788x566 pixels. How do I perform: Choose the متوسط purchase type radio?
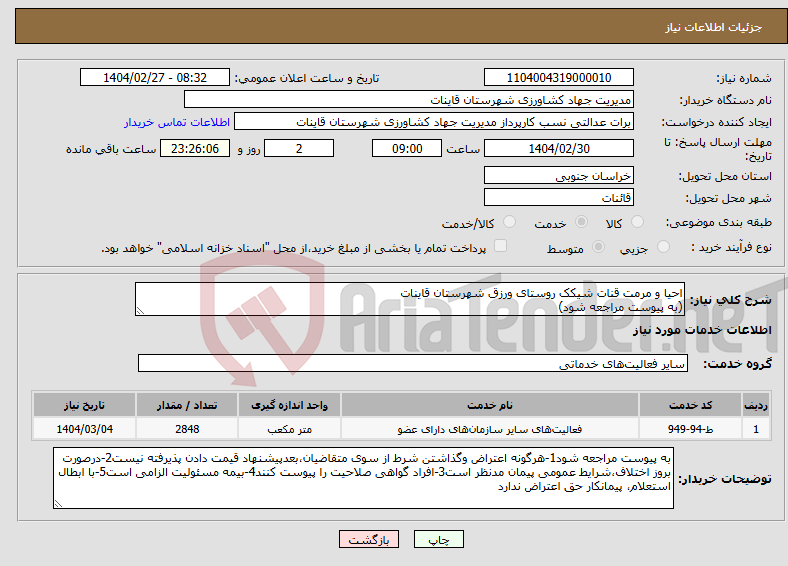599,246
